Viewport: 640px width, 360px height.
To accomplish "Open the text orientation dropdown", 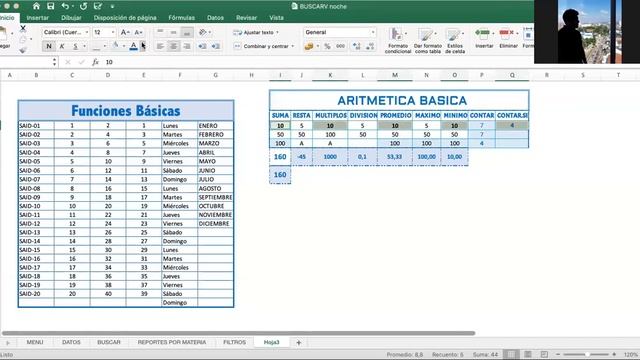I will tap(204, 32).
